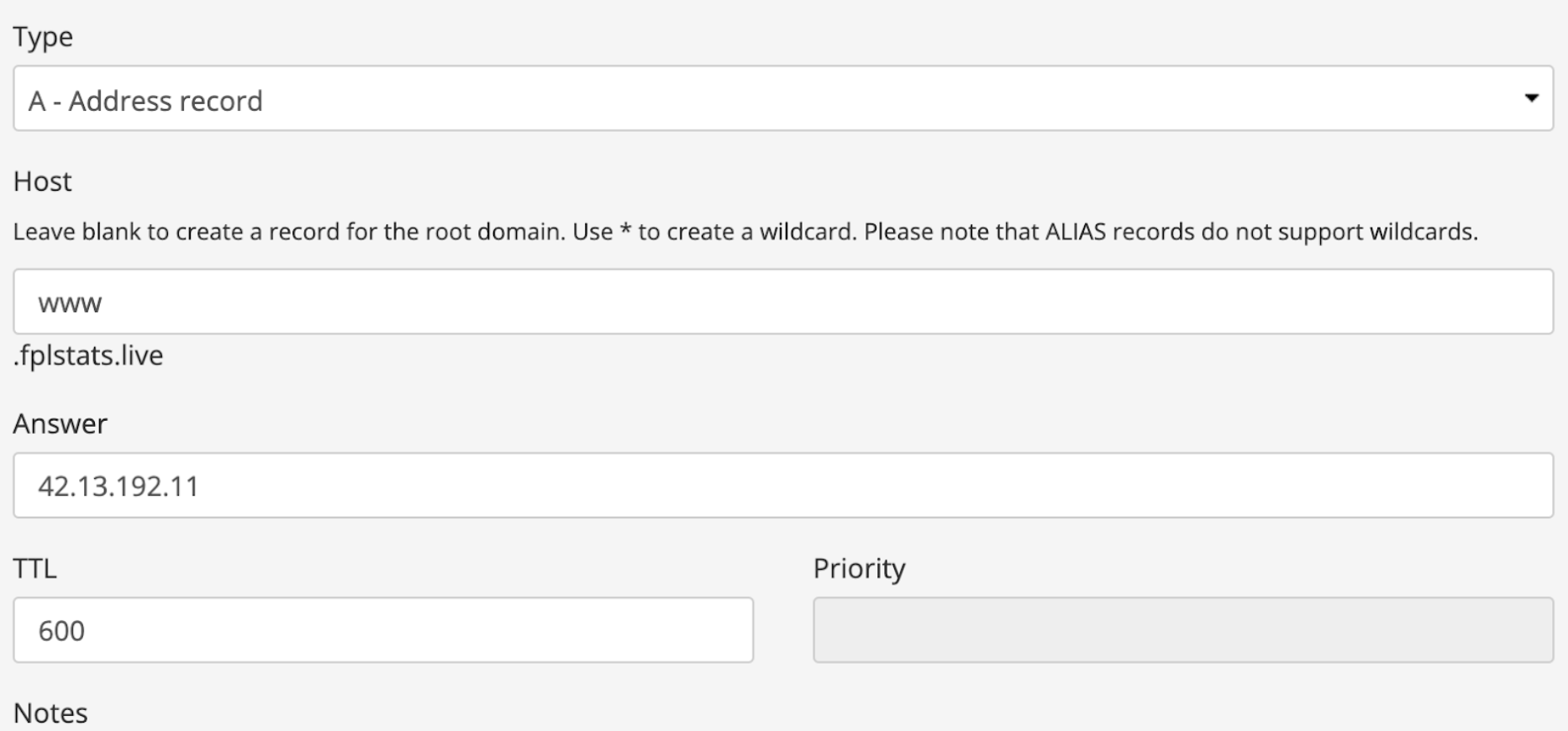Click the Notes field label

click(x=50, y=713)
